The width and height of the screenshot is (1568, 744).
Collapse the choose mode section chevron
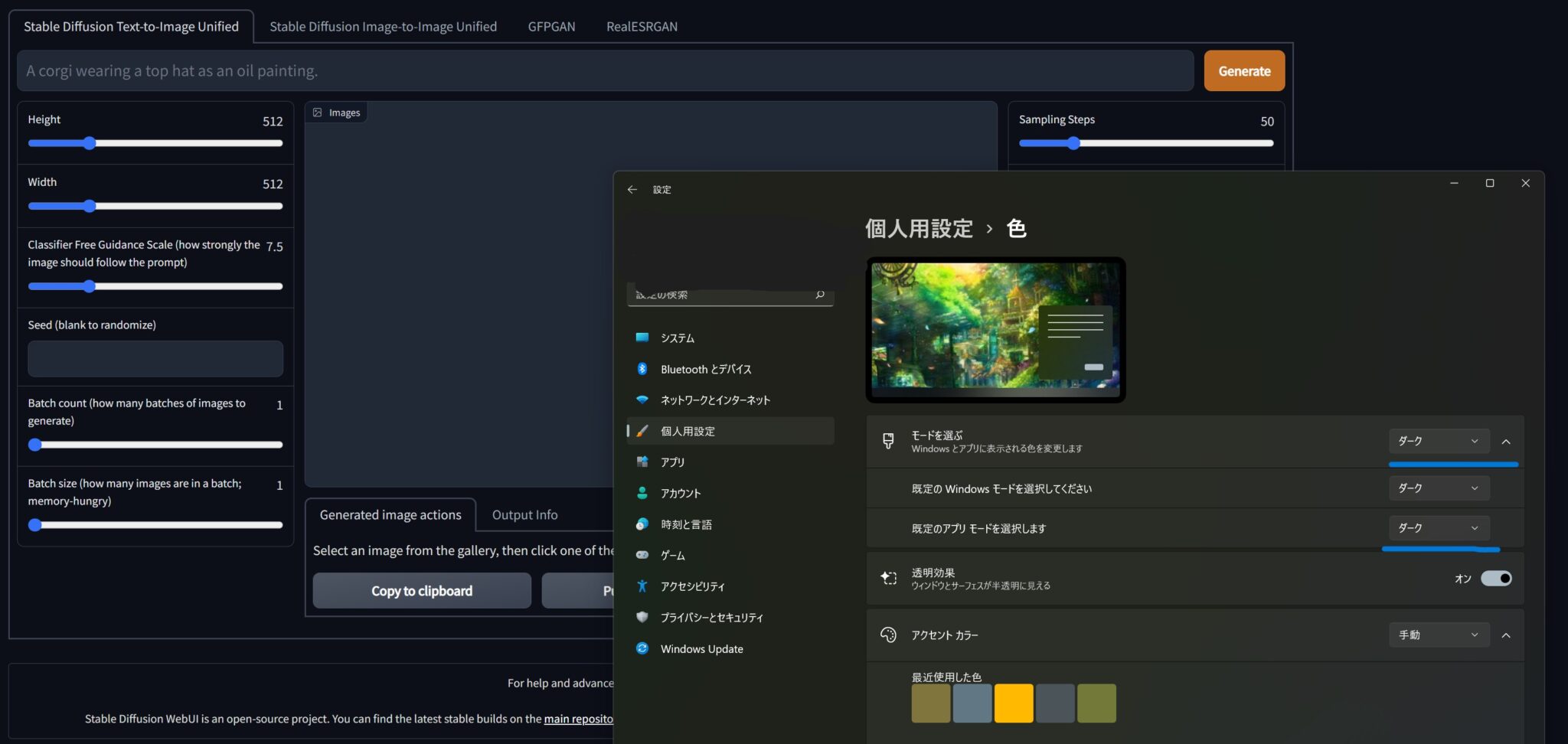[1506, 442]
